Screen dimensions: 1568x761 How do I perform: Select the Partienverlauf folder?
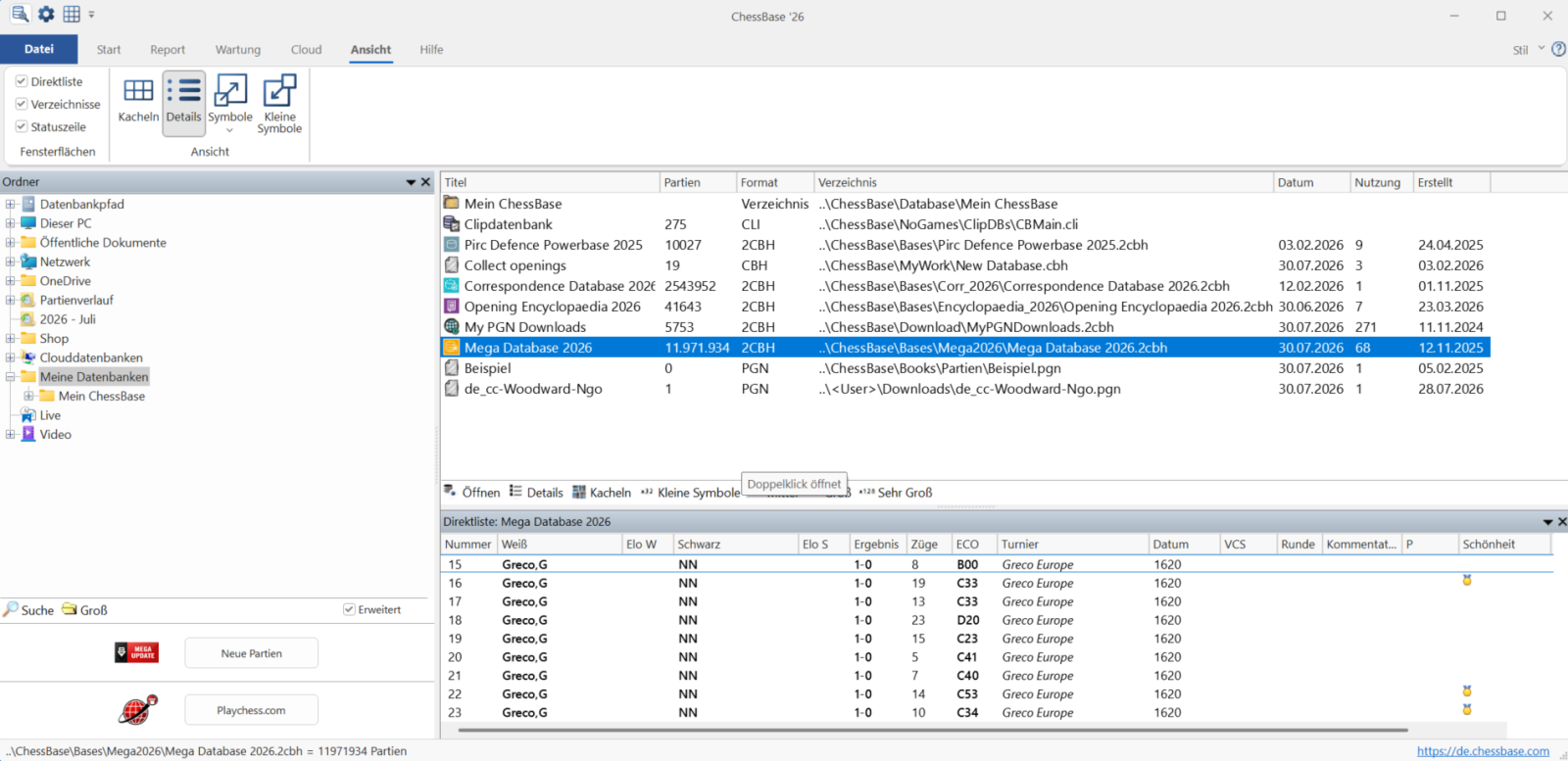[x=76, y=301]
